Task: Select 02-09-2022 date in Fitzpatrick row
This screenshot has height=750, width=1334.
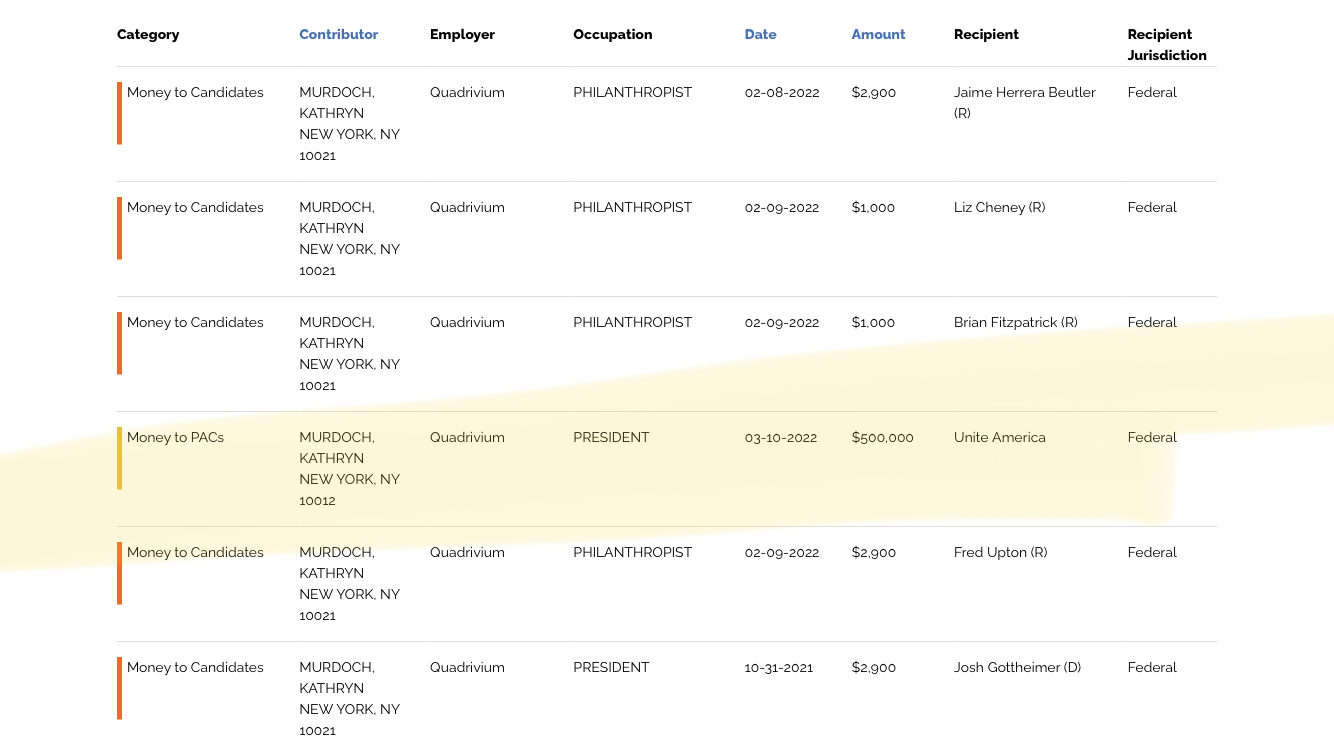Action: tap(781, 322)
